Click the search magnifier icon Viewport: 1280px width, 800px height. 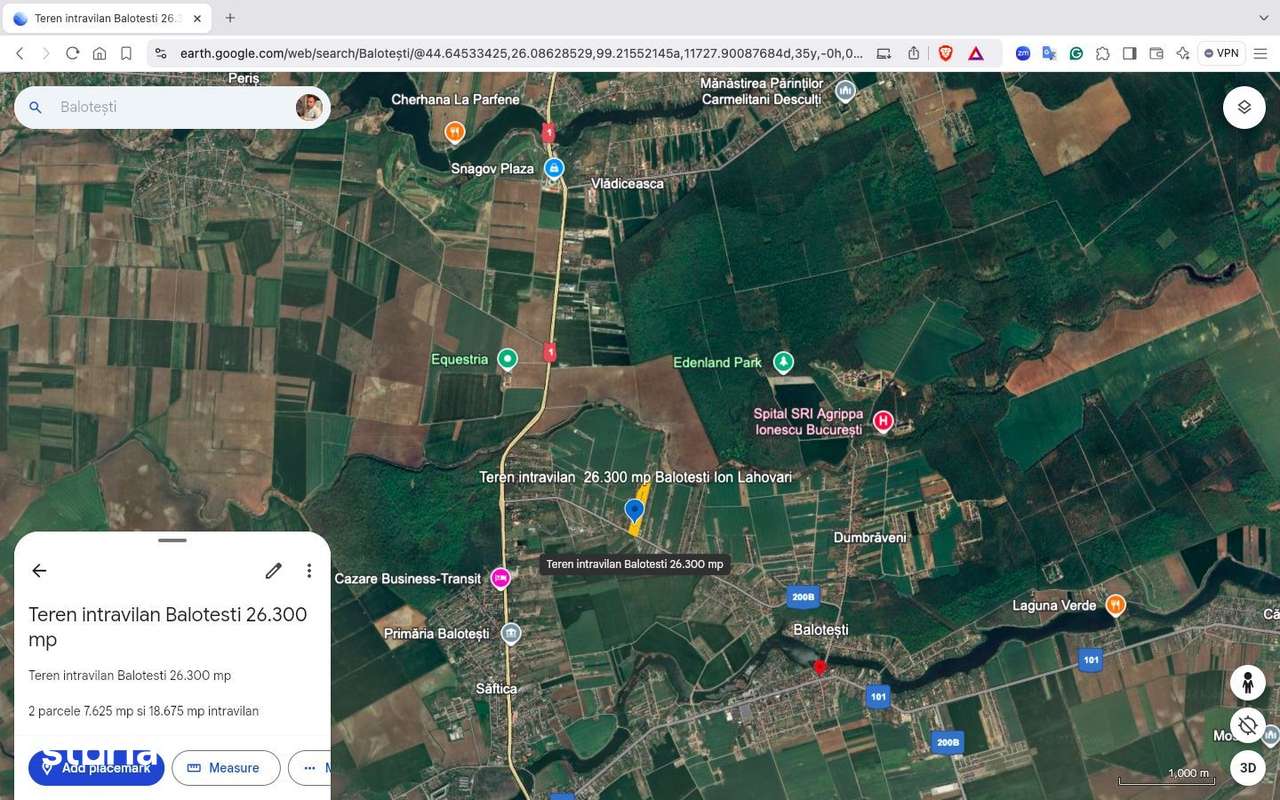click(35, 106)
